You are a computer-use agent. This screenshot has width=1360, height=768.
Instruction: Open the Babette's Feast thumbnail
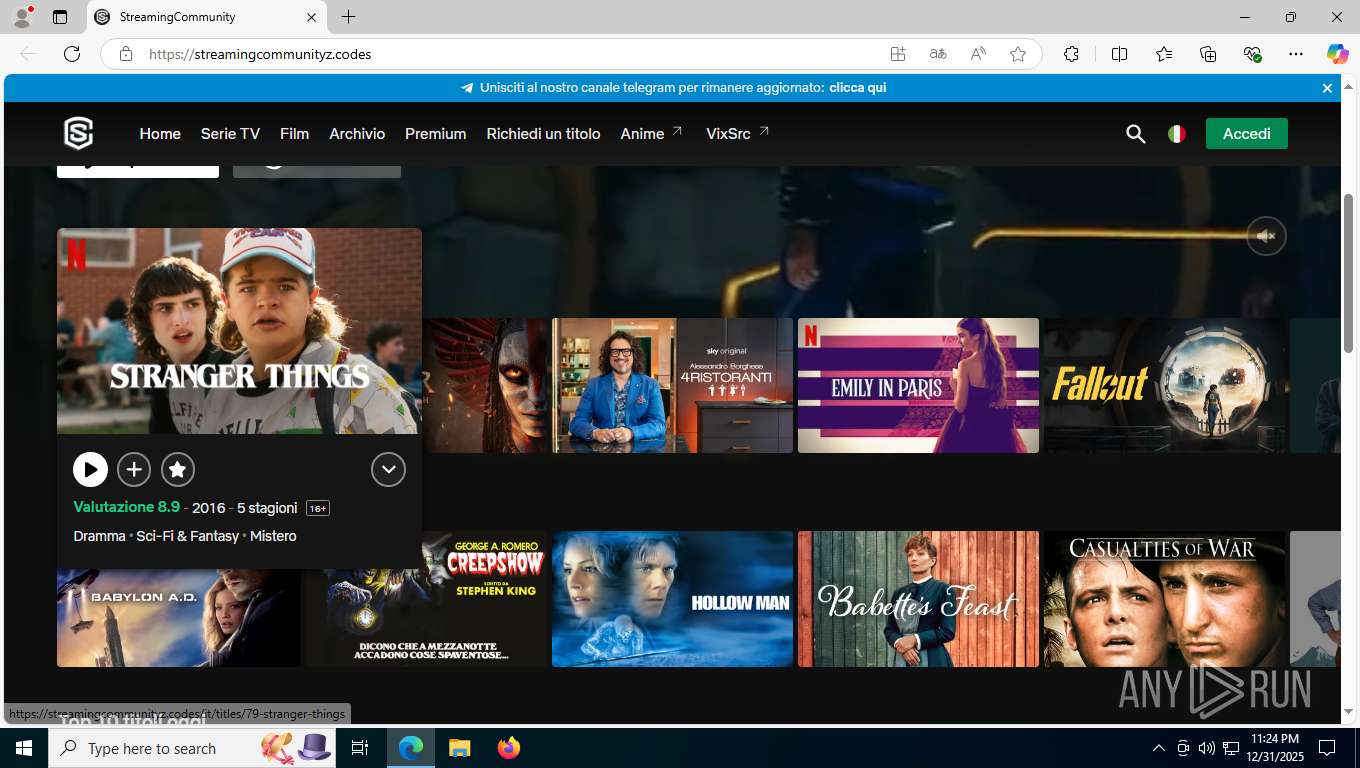tap(918, 599)
